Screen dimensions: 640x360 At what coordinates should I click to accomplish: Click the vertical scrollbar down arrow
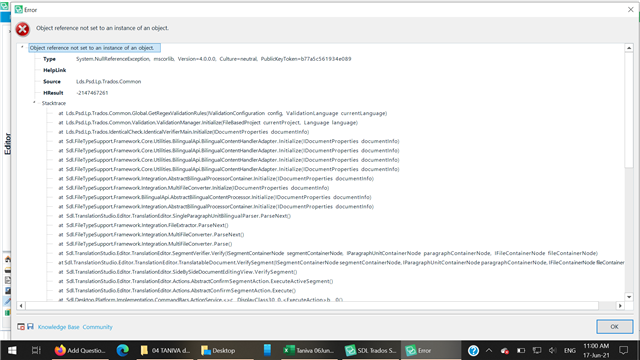pyautogui.click(x=629, y=297)
